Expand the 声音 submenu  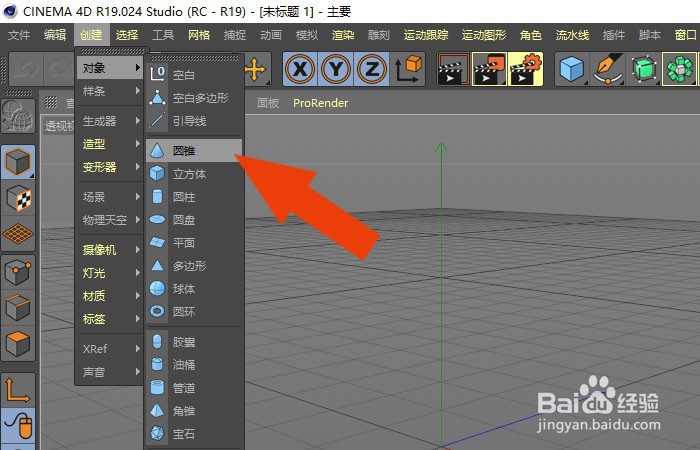pyautogui.click(x=110, y=372)
